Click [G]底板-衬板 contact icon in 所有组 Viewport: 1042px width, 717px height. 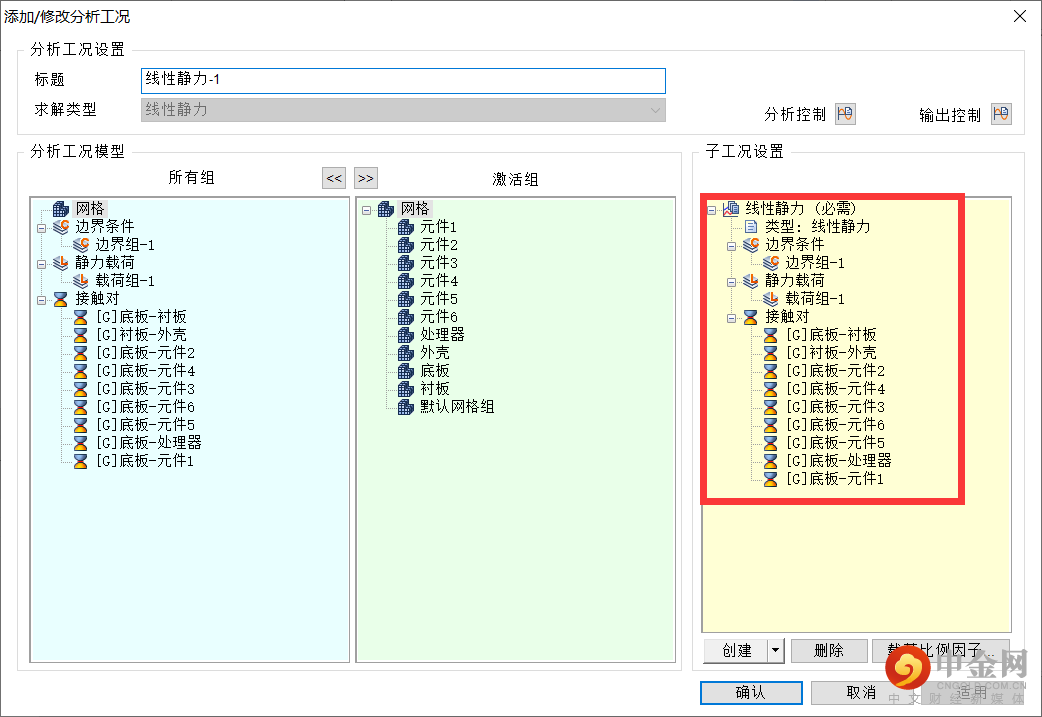(80, 317)
